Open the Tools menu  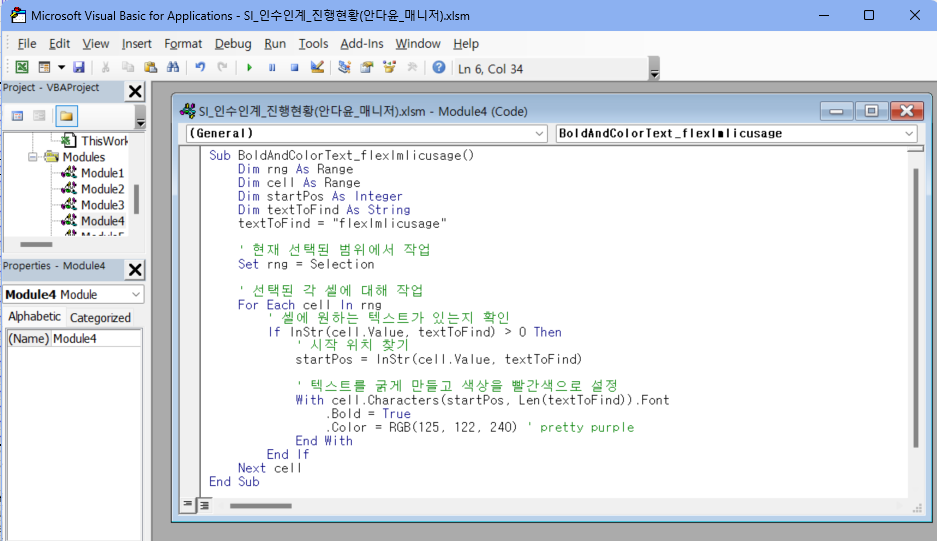(313, 44)
